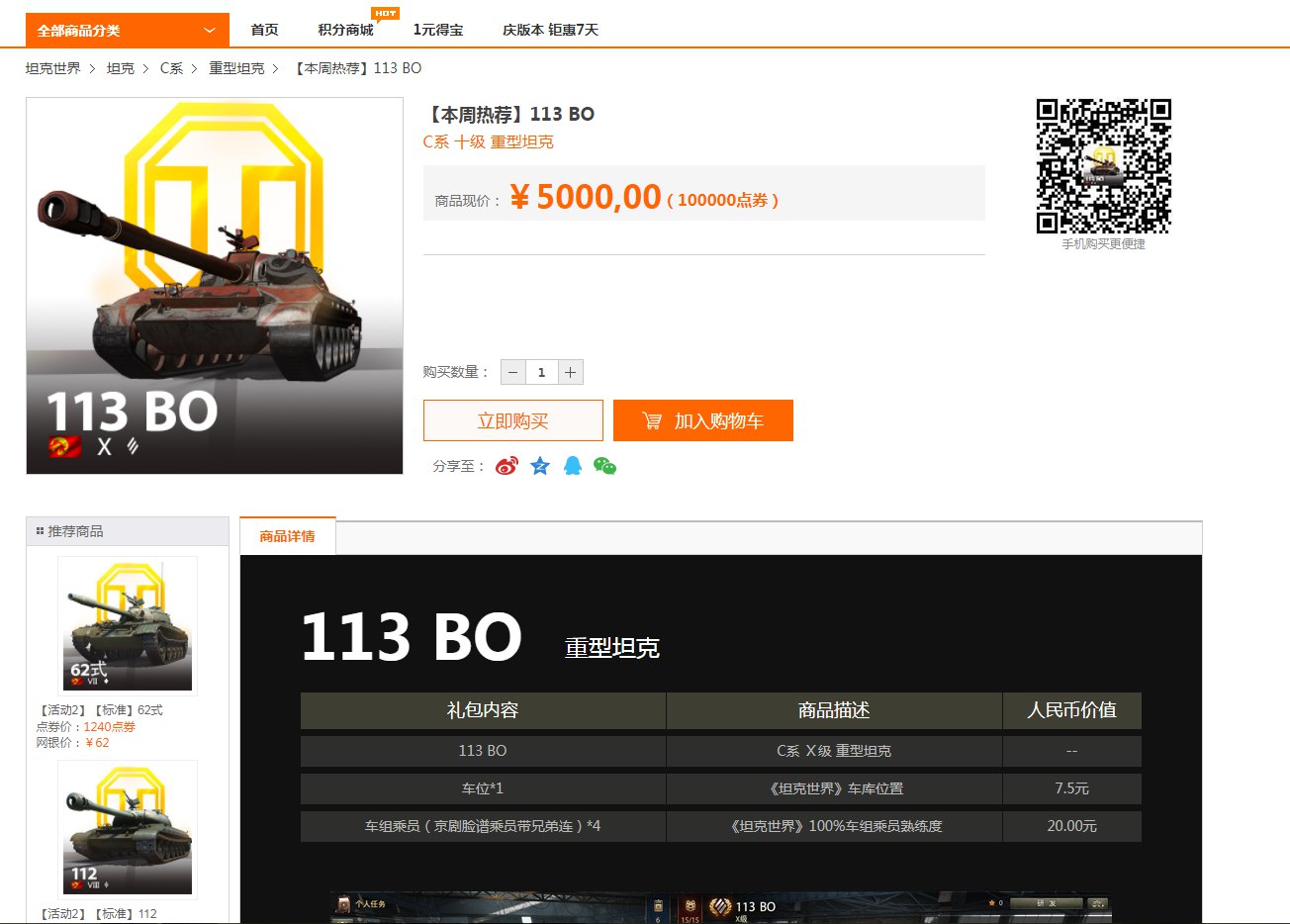Increase purchase quantity with plus button

570,372
